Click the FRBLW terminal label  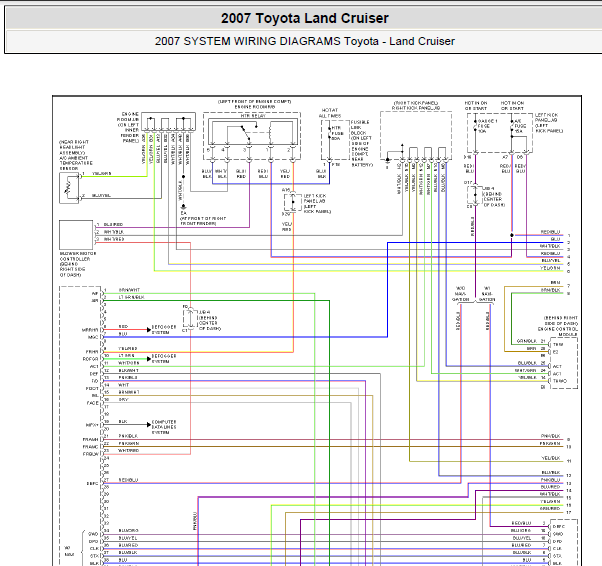tap(91, 454)
